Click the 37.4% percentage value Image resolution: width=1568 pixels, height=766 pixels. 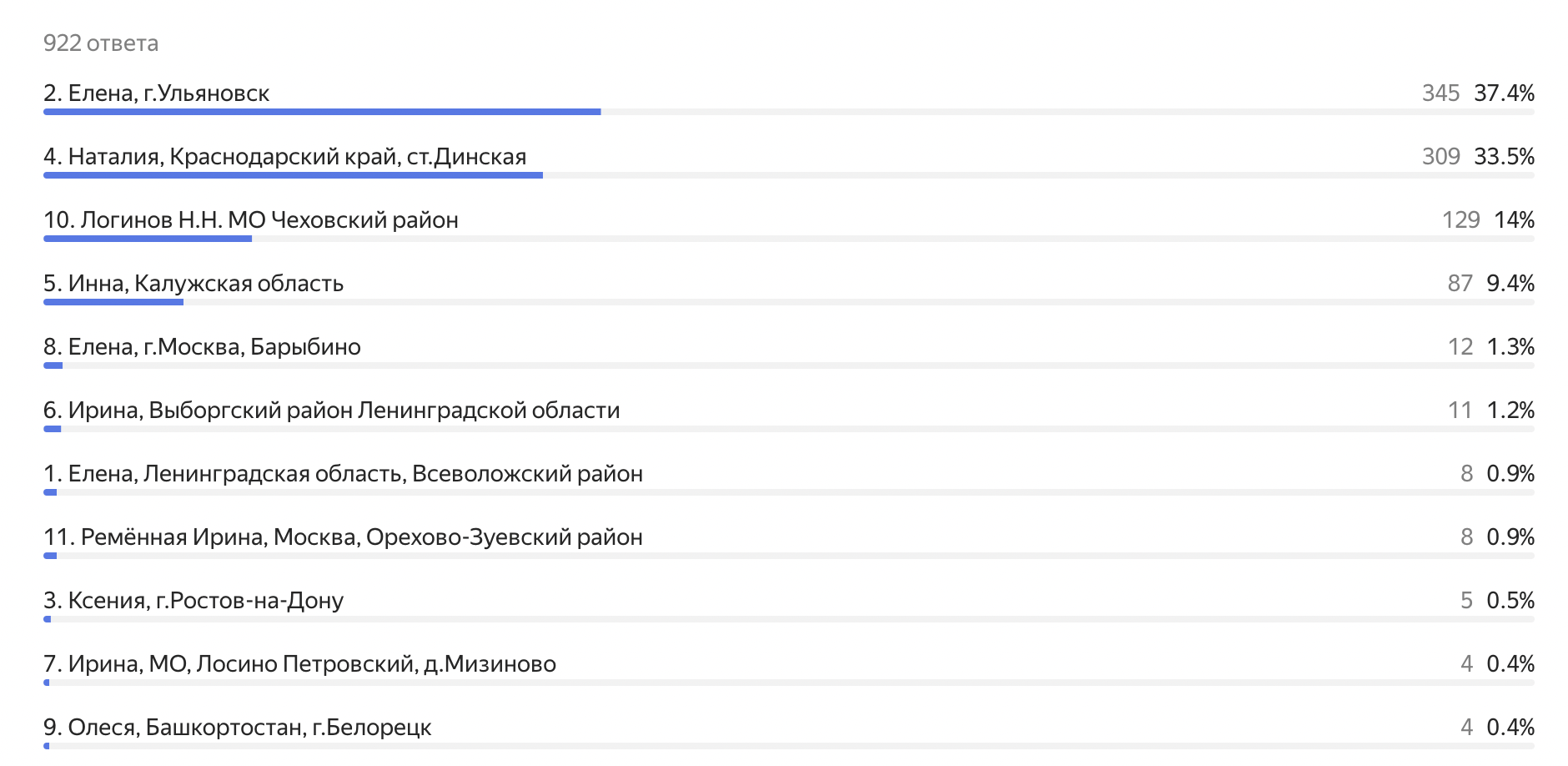(1504, 93)
